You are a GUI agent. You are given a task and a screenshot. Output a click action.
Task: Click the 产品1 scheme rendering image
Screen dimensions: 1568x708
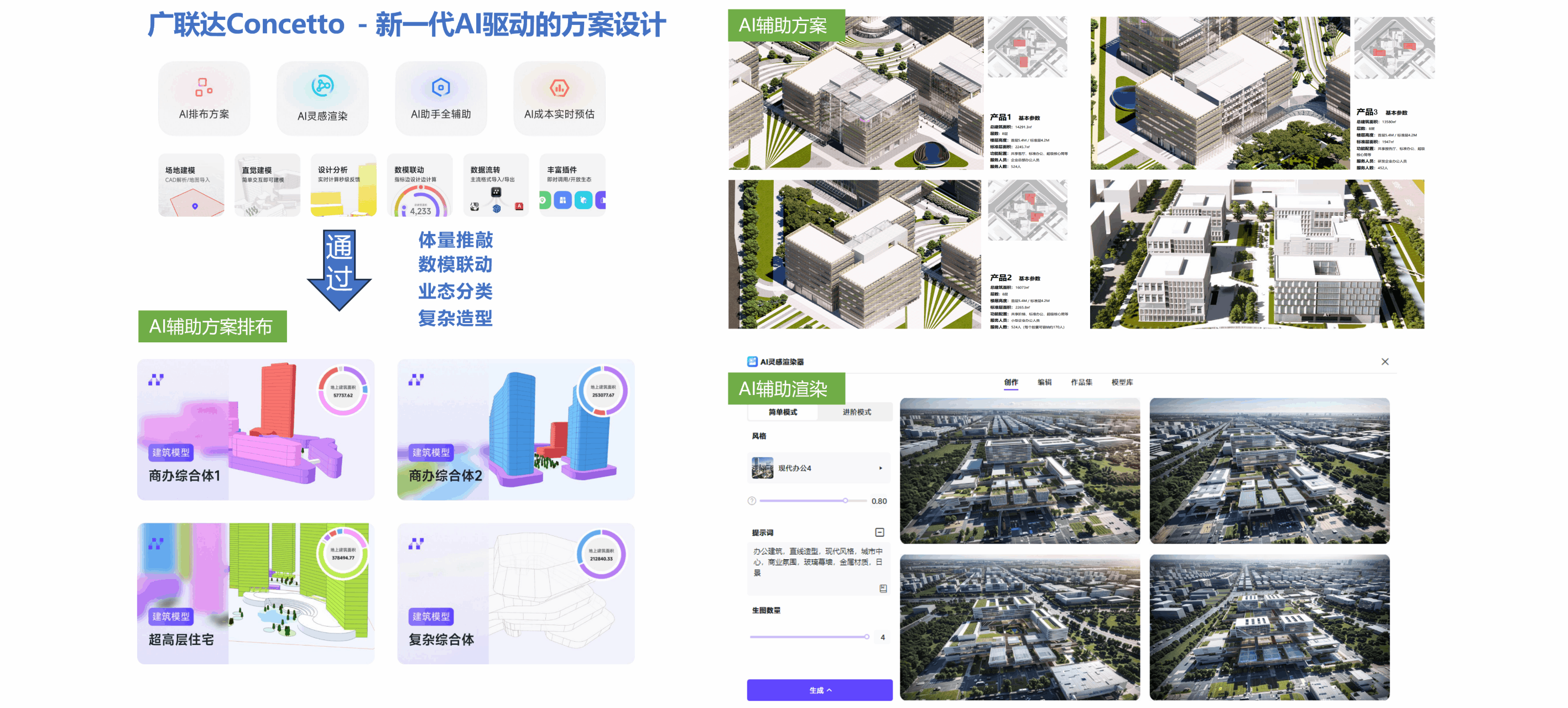tap(856, 92)
